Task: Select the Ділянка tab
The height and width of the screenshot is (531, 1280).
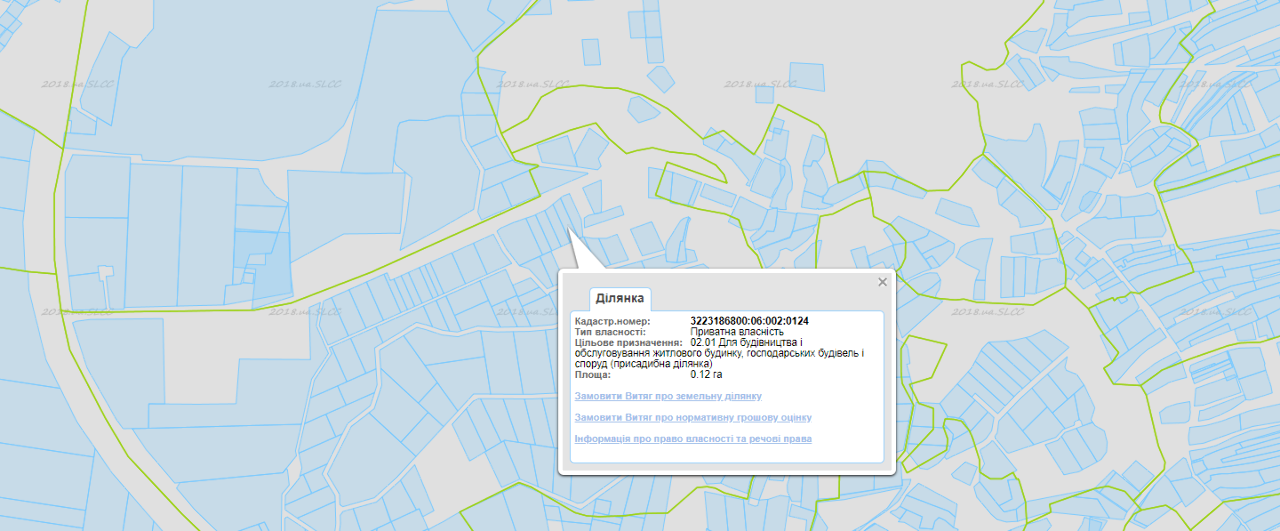Action: pos(621,299)
